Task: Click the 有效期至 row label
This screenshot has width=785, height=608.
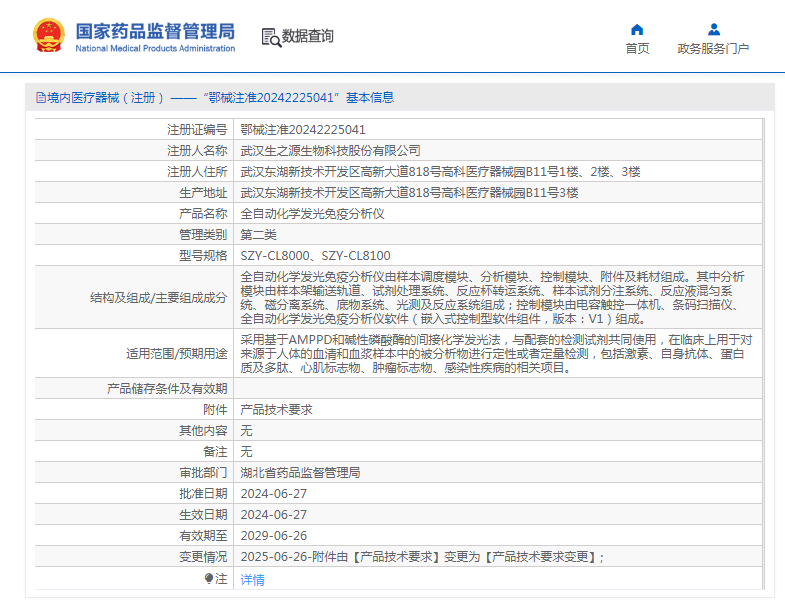Action: click(203, 536)
